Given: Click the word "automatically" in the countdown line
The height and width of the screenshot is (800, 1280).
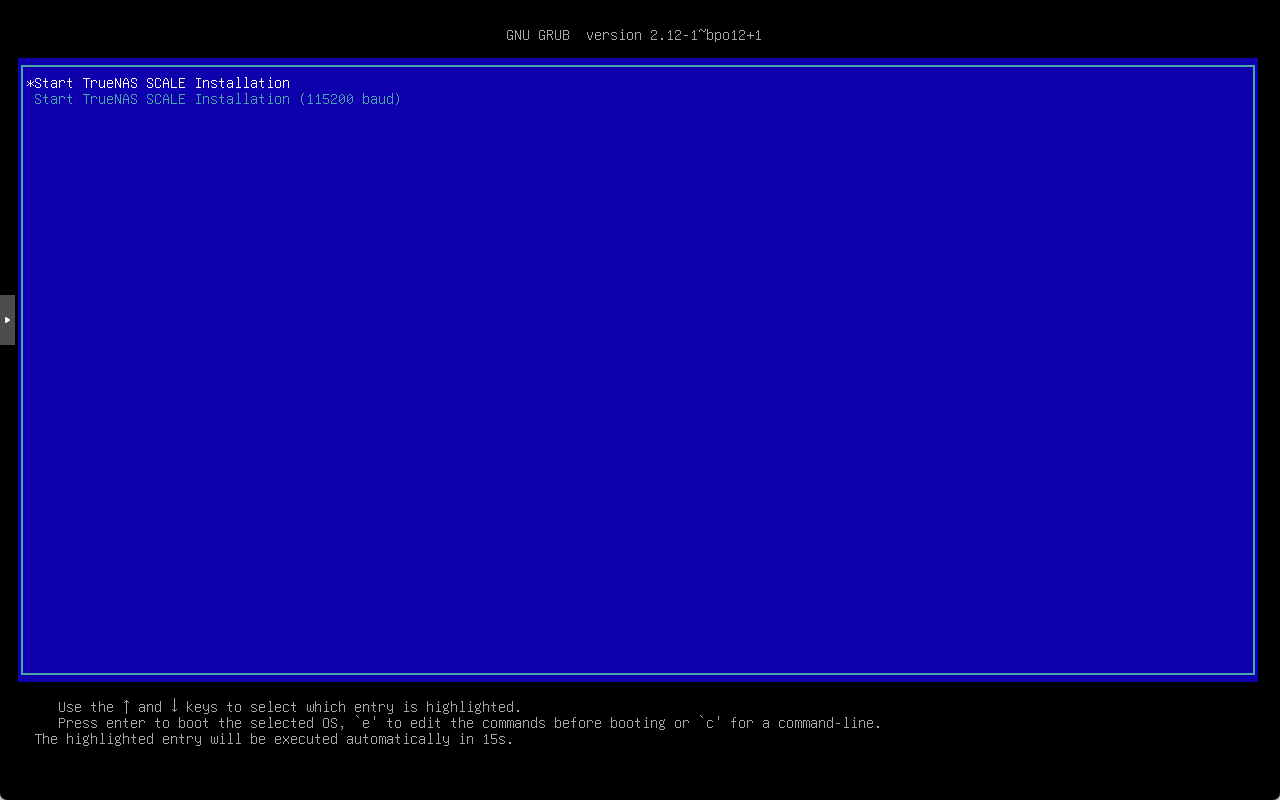Looking at the screenshot, I should click(397, 739).
